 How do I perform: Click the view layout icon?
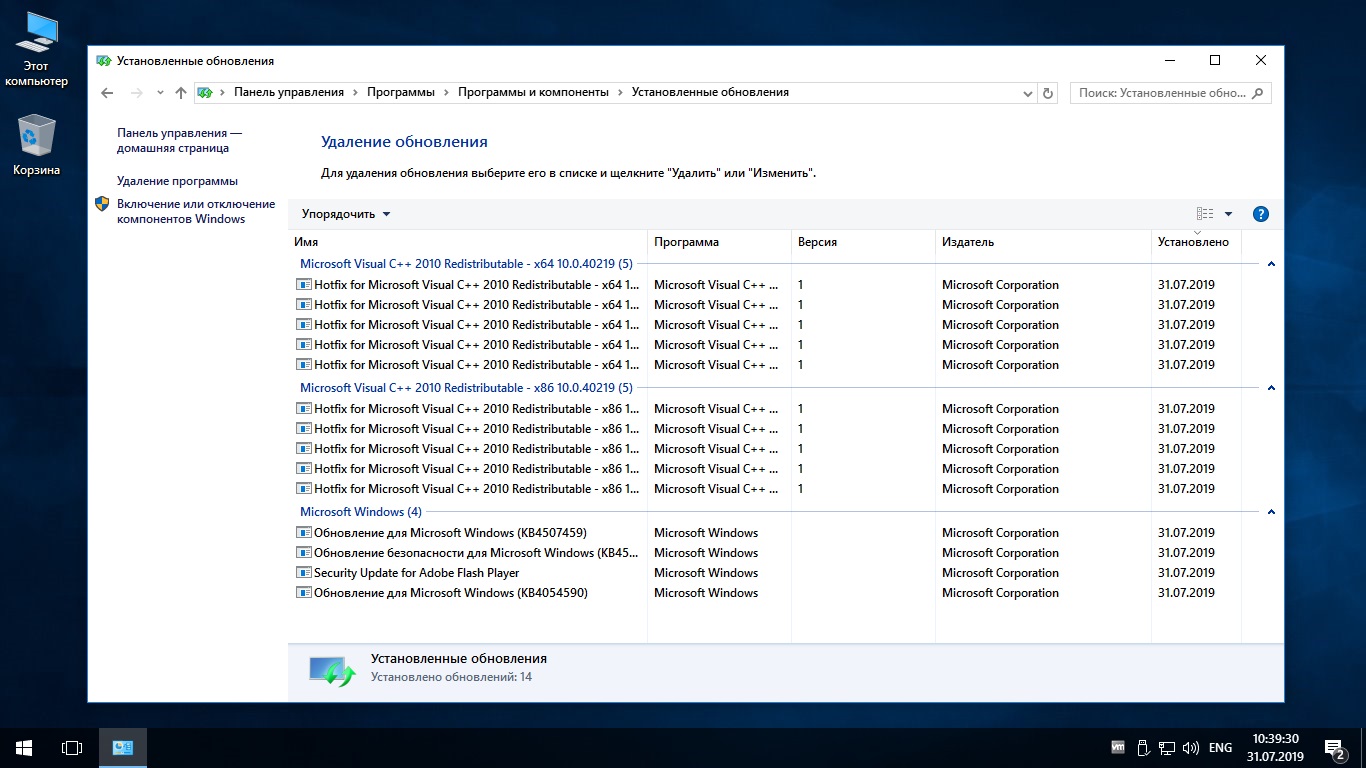1205,214
